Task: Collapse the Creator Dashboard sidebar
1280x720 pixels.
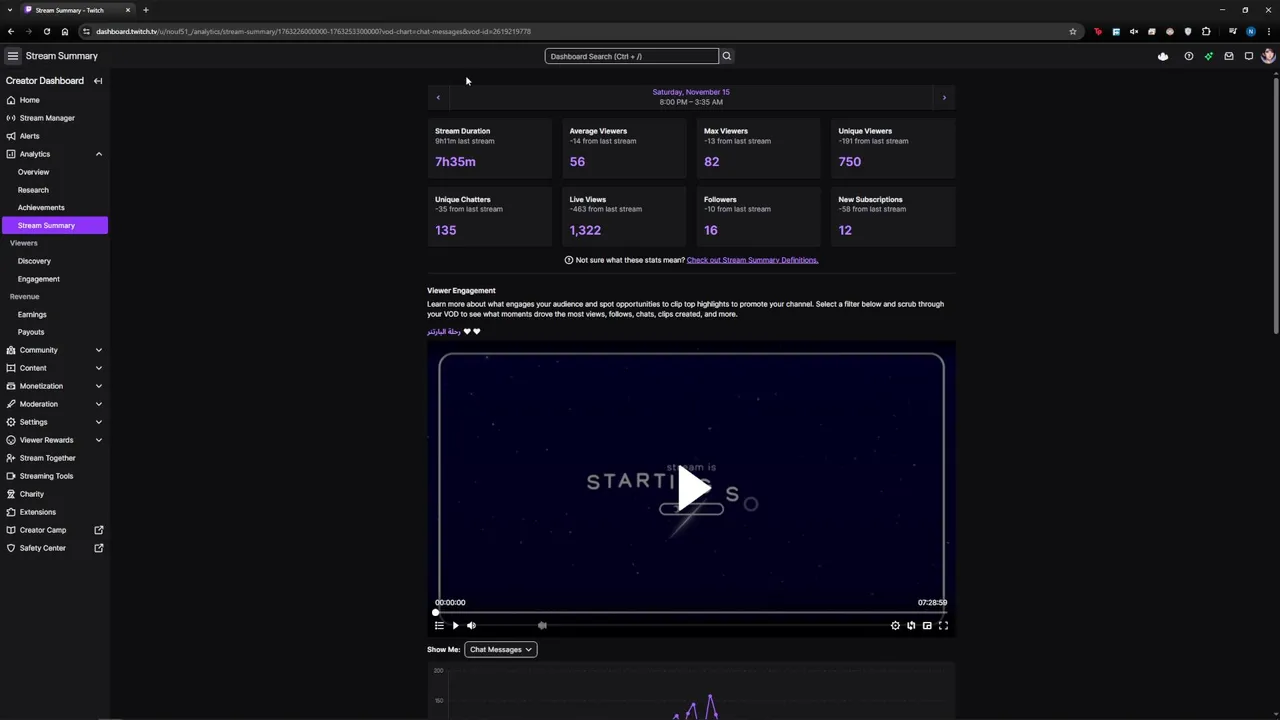Action: [x=98, y=81]
